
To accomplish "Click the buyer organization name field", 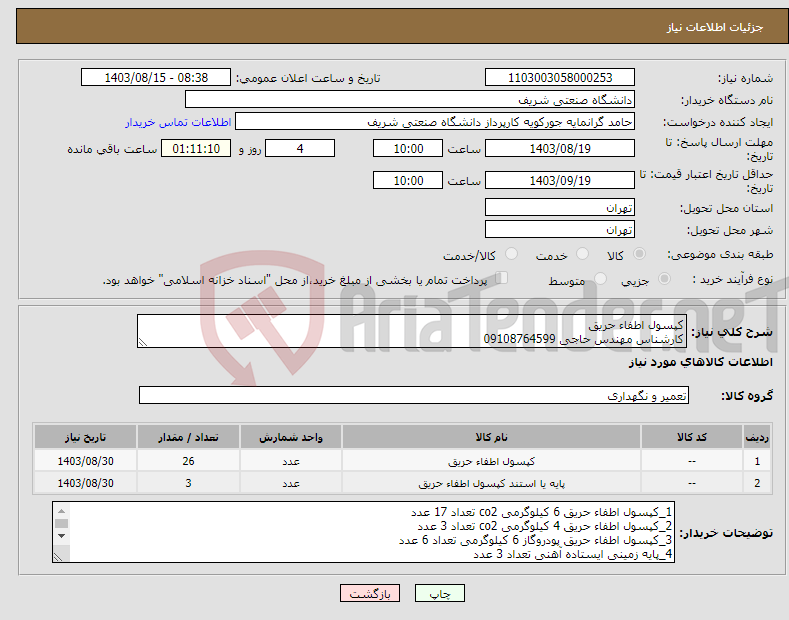I will point(410,100).
